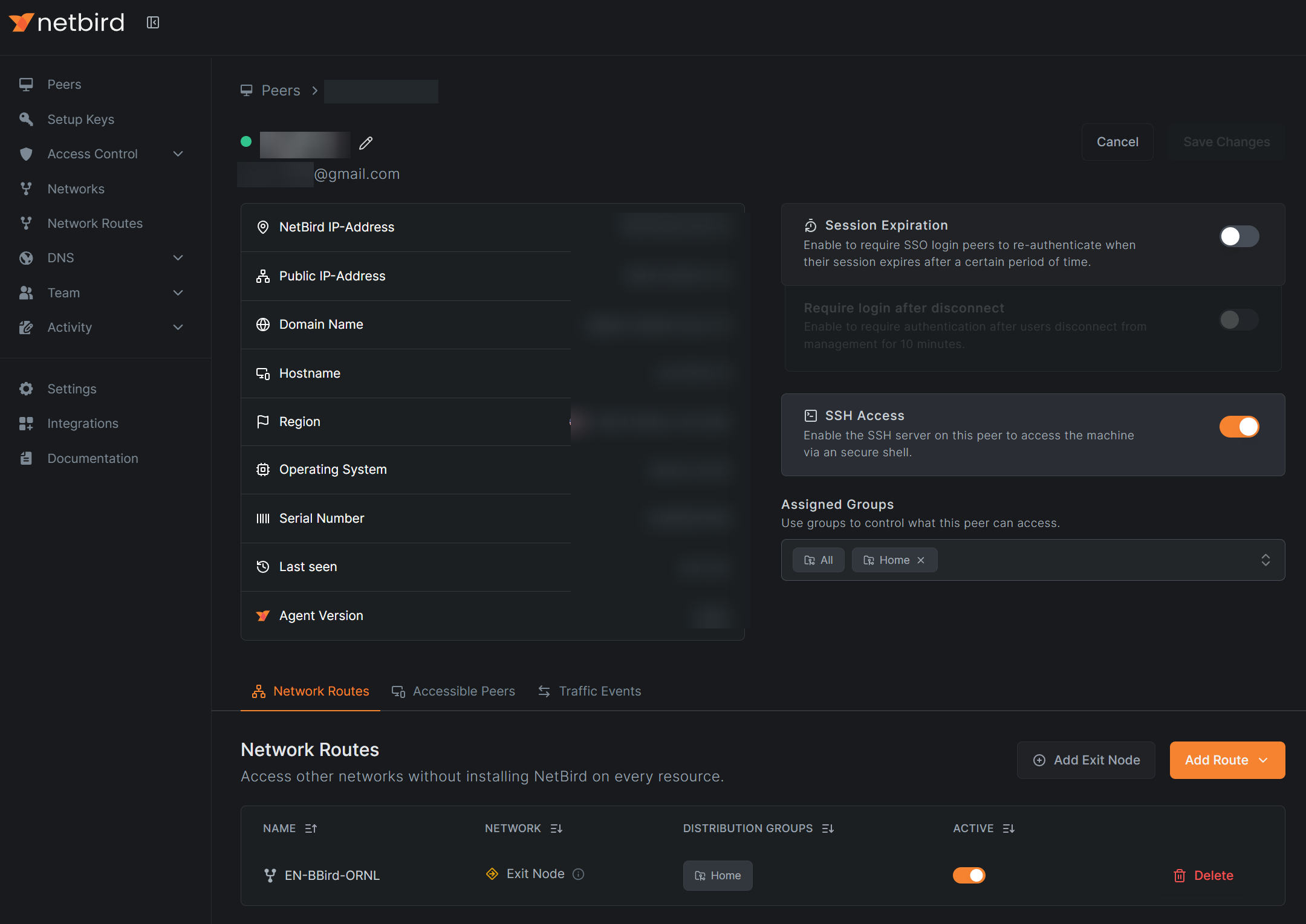Click the Documentation book icon
The width and height of the screenshot is (1306, 924).
26,458
